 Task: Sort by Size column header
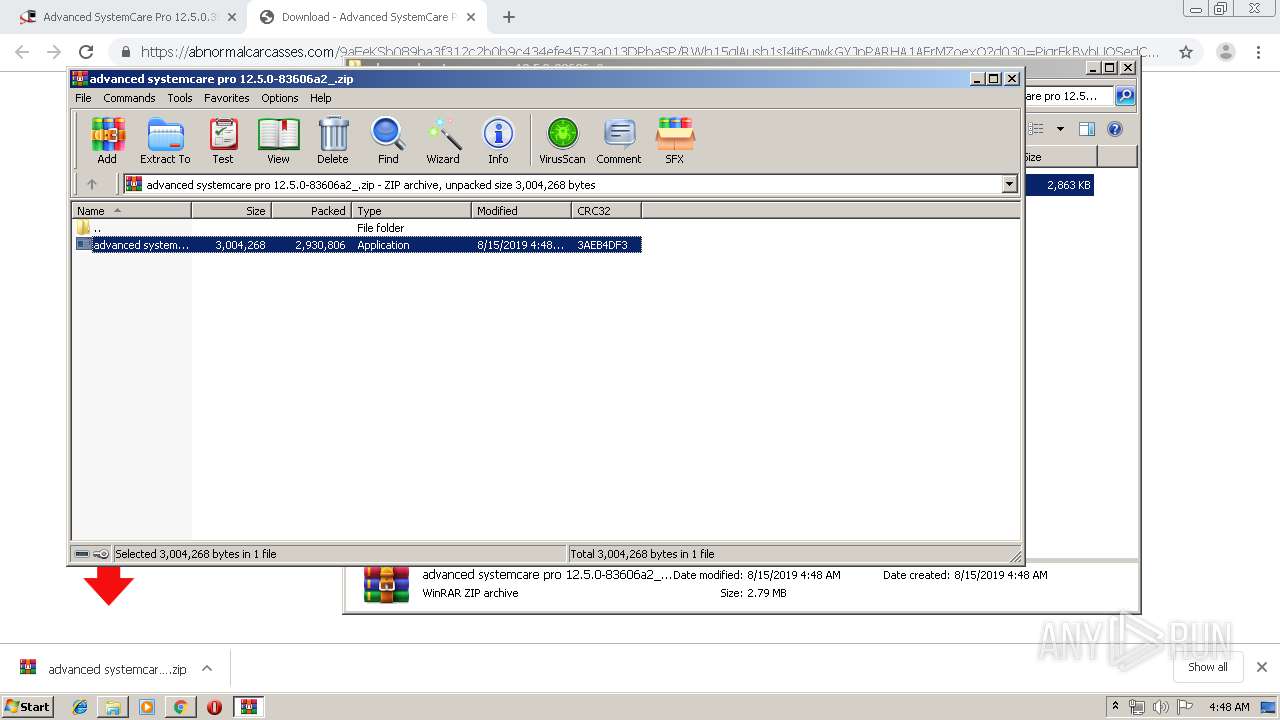(232, 210)
